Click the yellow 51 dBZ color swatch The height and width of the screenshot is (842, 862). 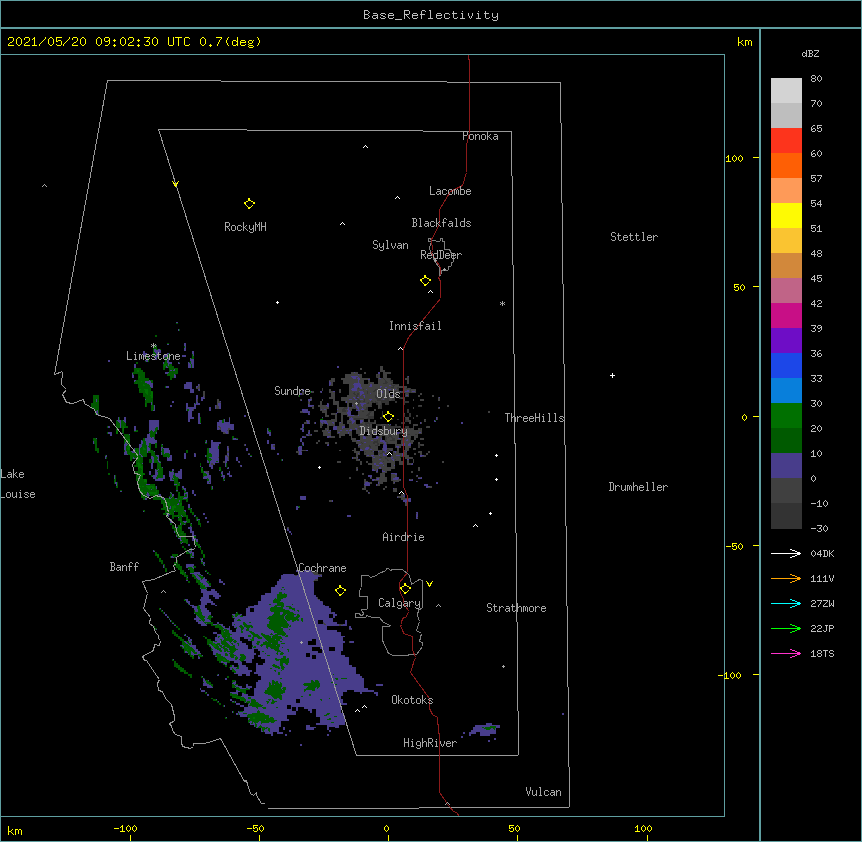tap(786, 215)
